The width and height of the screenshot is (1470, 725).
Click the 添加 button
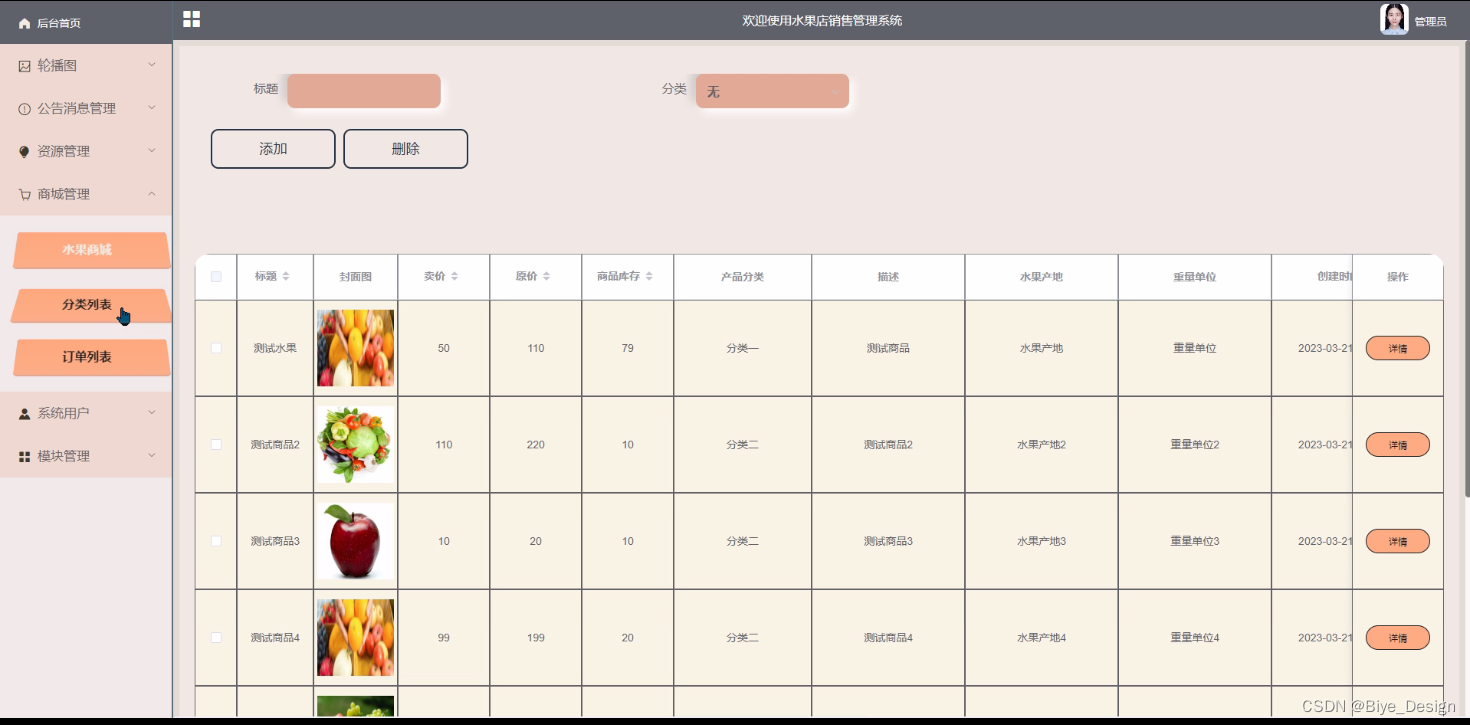point(273,149)
